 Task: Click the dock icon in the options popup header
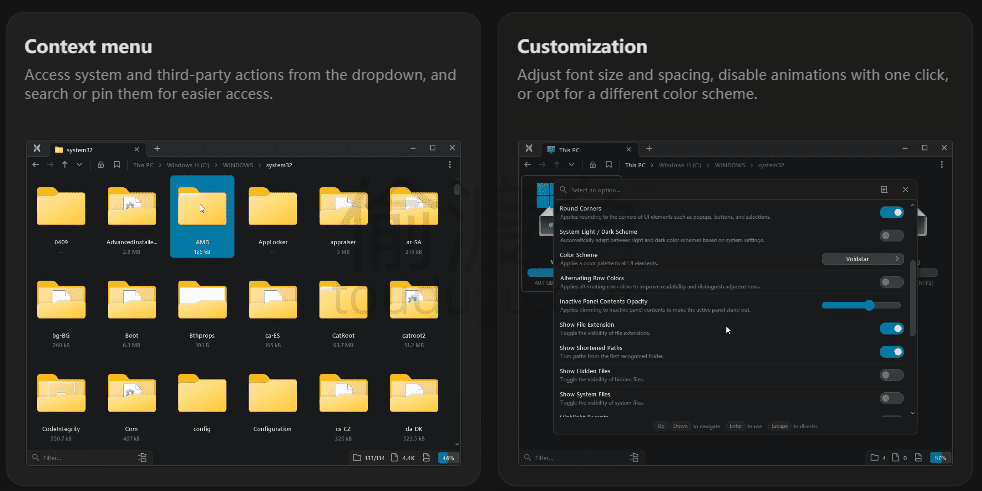(x=884, y=190)
